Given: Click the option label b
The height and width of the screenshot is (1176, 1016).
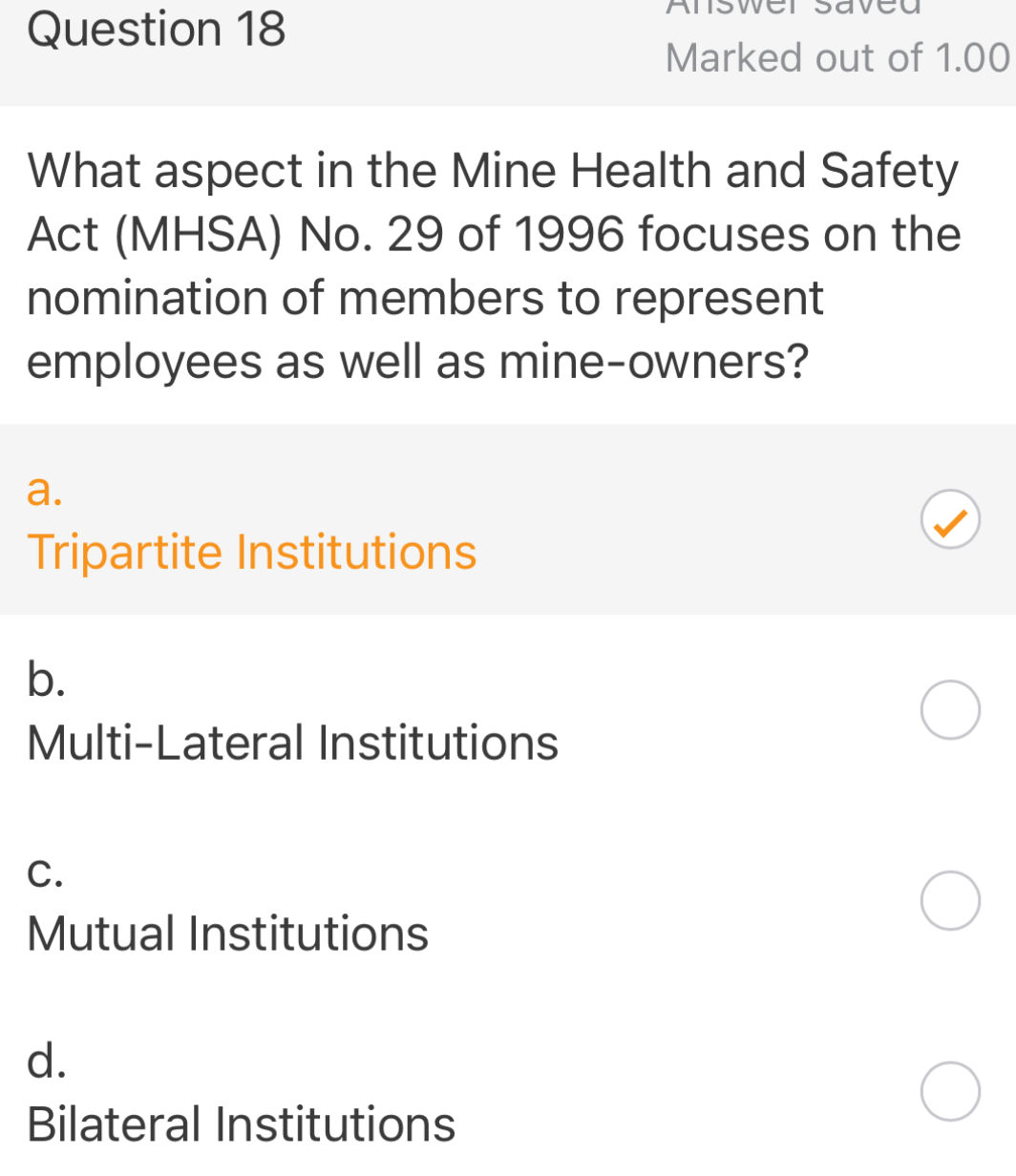Looking at the screenshot, I should pyautogui.click(x=46, y=681).
